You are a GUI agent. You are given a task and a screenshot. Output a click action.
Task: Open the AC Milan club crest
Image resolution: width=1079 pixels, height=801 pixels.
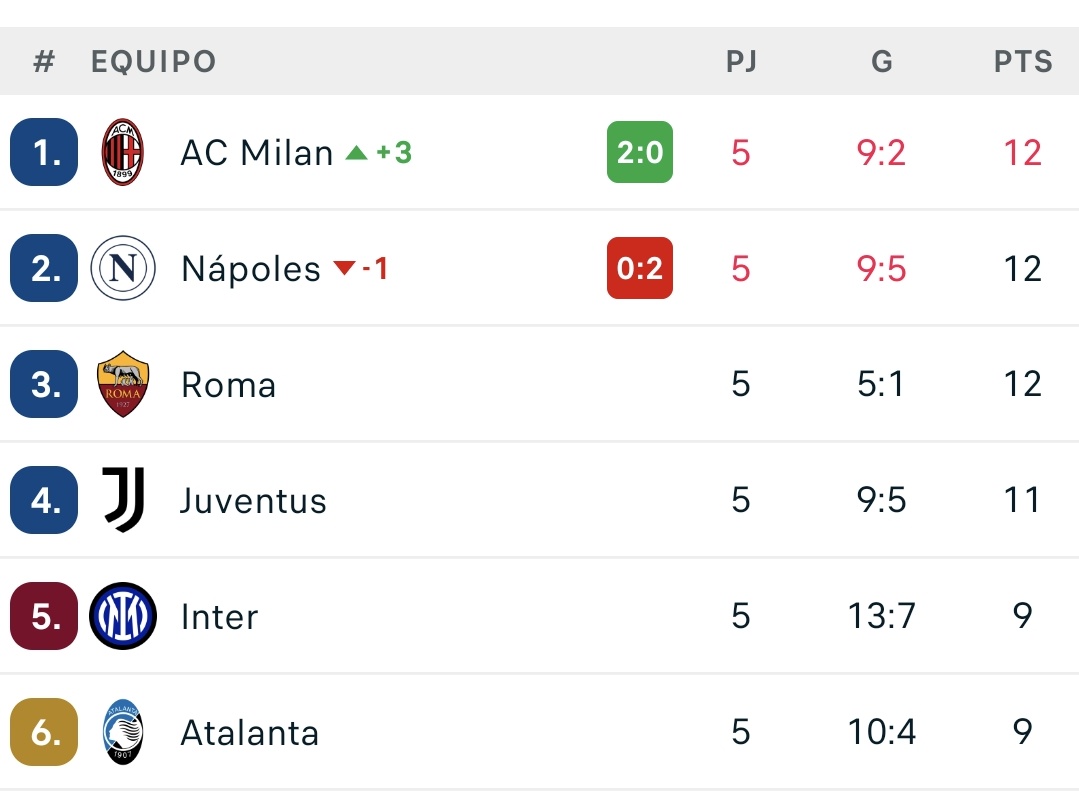pos(122,152)
